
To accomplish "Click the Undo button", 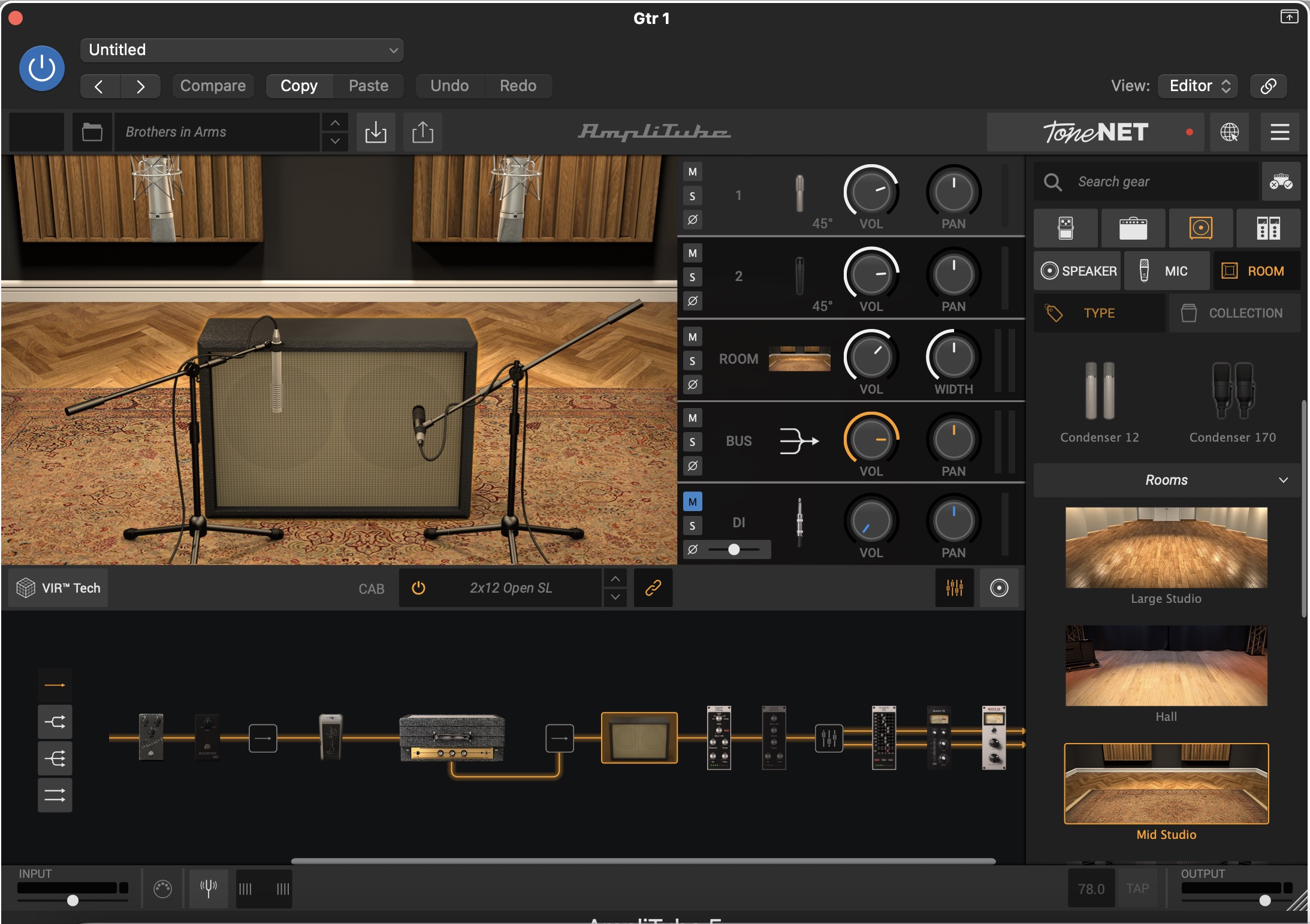I will [x=449, y=86].
